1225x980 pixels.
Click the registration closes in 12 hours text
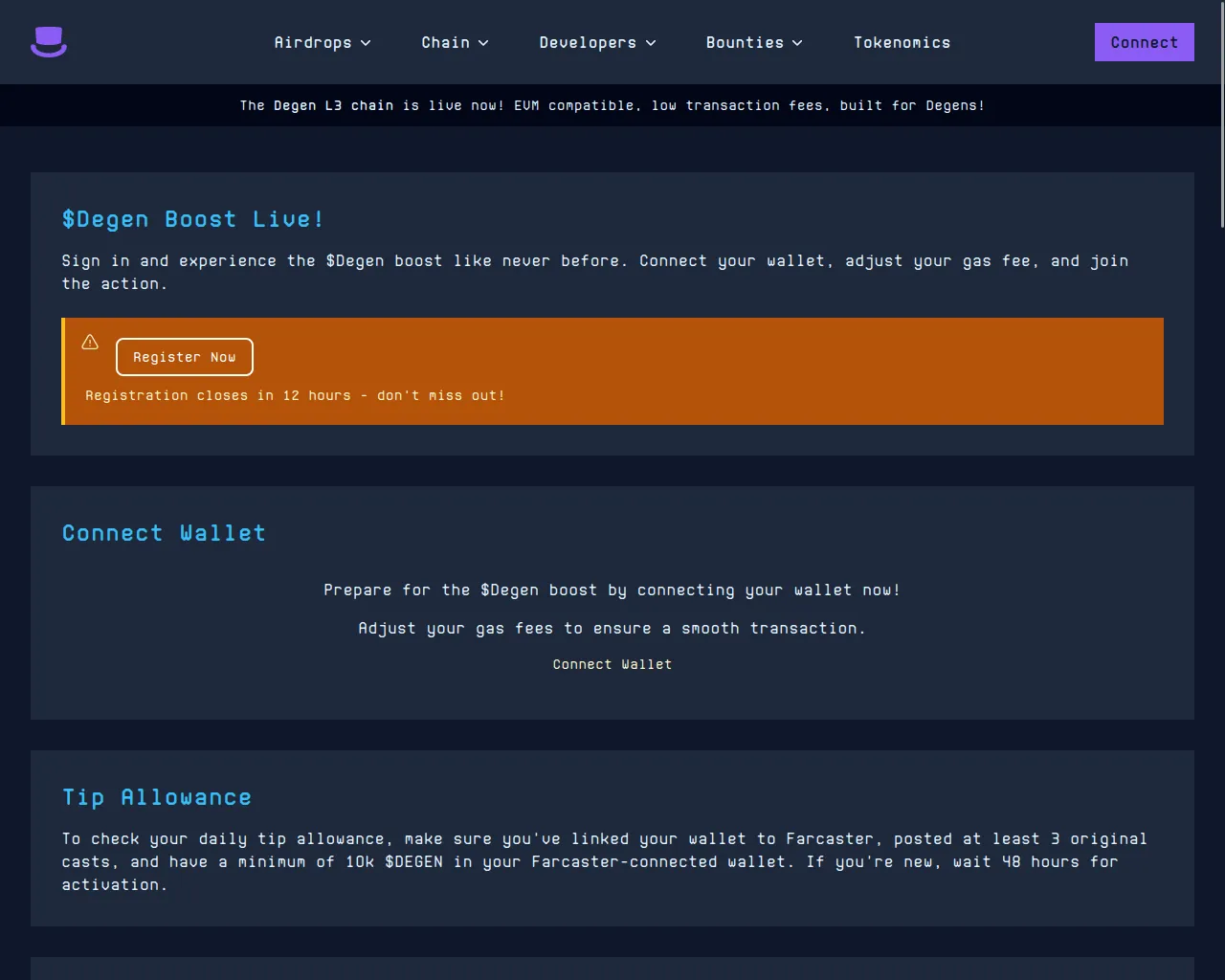(295, 395)
